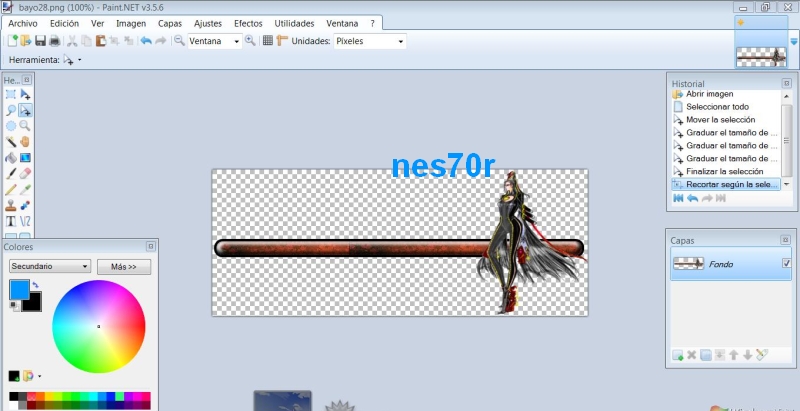The image size is (800, 411).
Task: Click the Más >> button
Action: [124, 267]
